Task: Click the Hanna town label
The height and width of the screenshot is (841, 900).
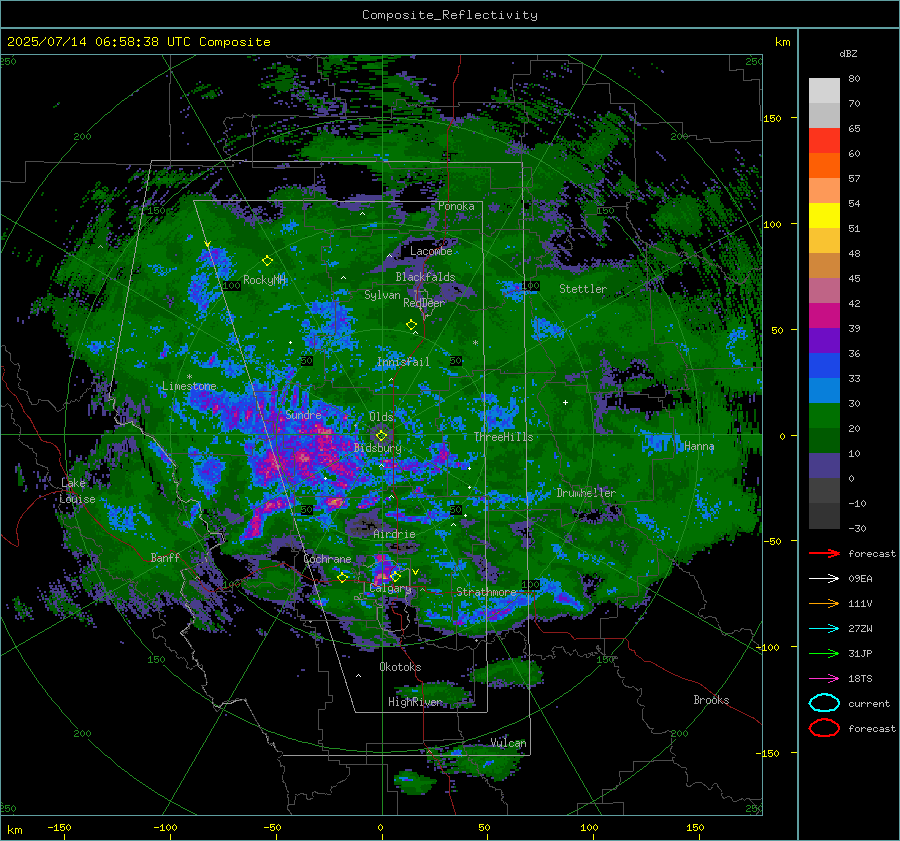Action: click(699, 446)
